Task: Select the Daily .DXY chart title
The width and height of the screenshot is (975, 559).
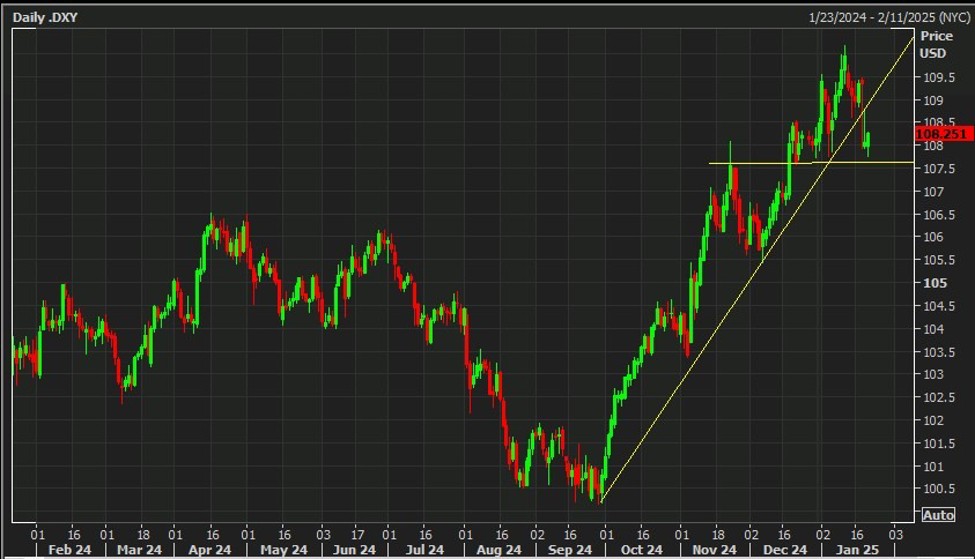Action: [x=47, y=17]
